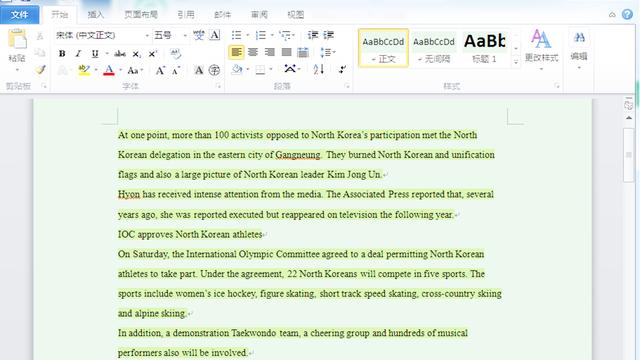
Task: Apply text highlight color
Action: pos(84,70)
